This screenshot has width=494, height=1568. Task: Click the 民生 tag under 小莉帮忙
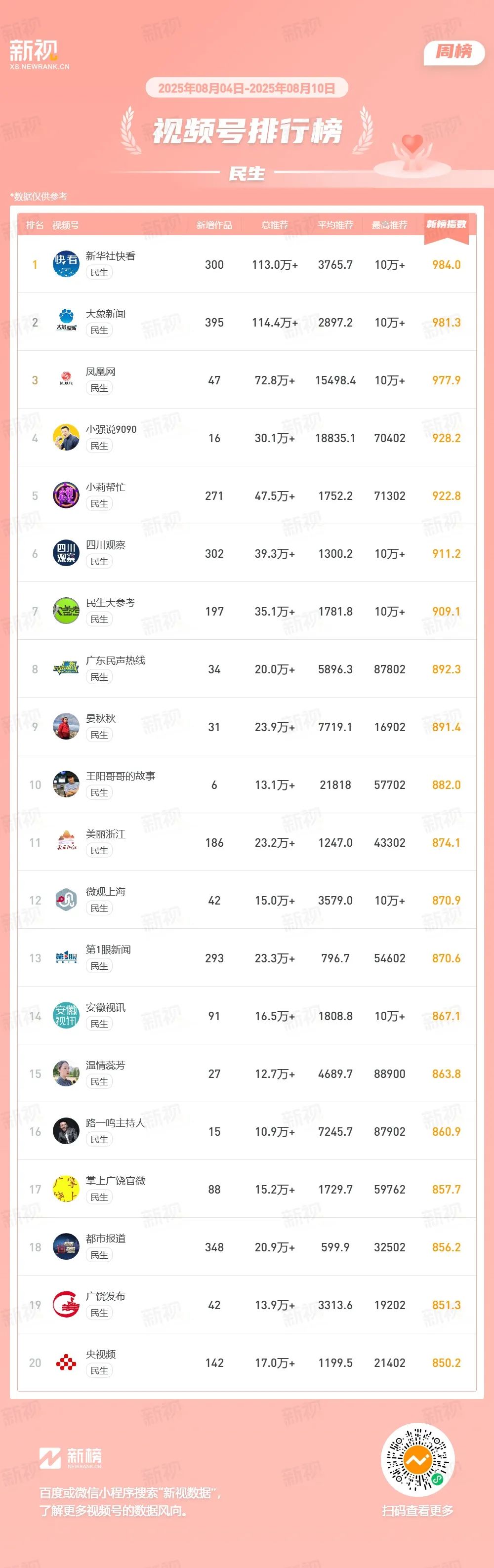tap(99, 504)
